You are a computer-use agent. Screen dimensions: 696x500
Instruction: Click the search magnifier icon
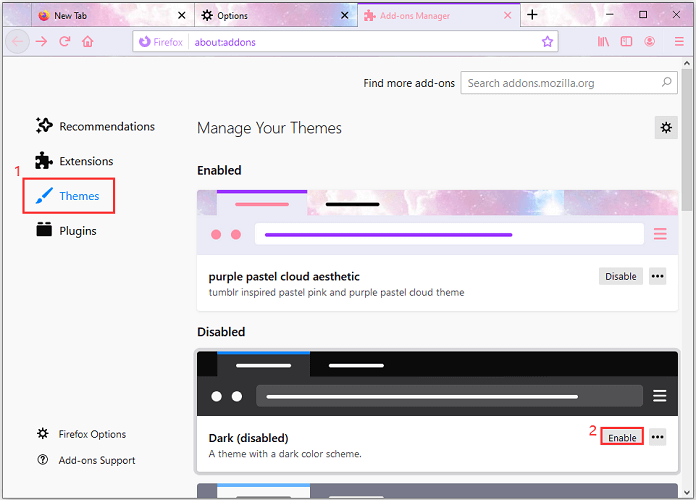click(x=666, y=83)
